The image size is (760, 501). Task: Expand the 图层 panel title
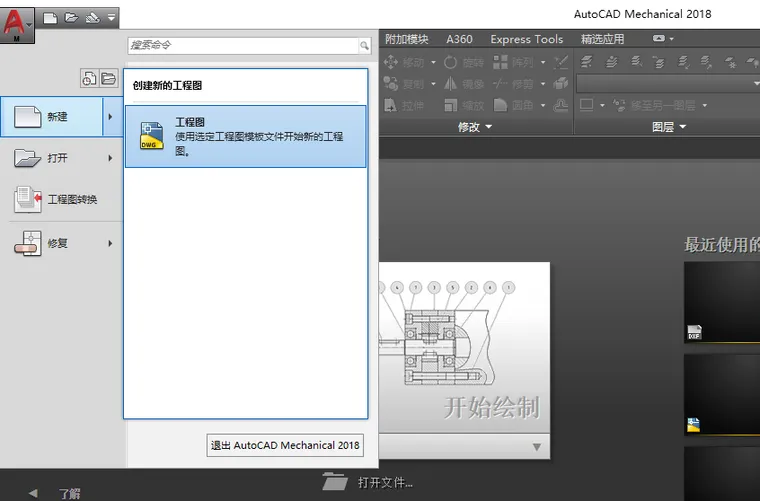[669, 127]
